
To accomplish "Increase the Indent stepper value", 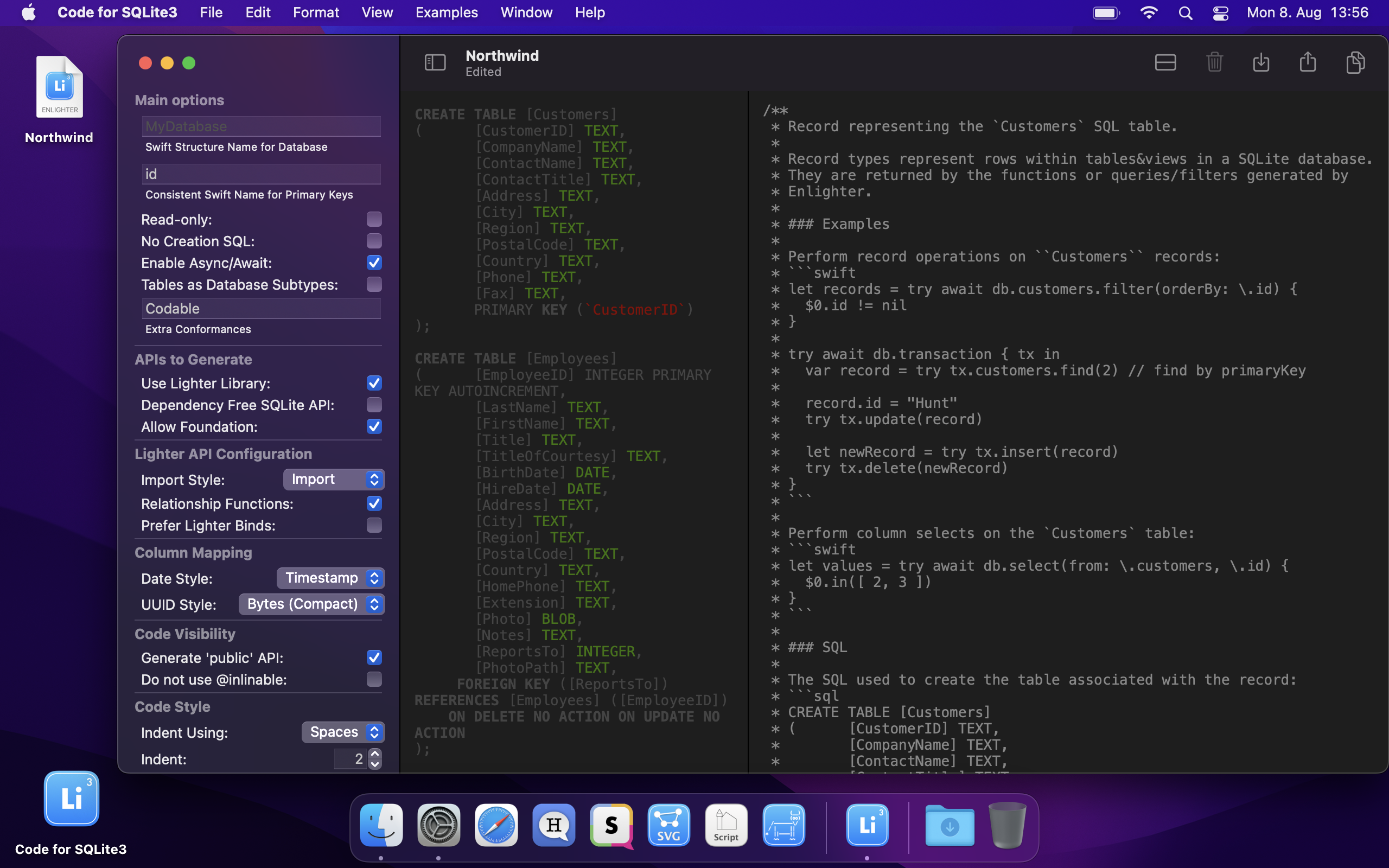I will 375,753.
